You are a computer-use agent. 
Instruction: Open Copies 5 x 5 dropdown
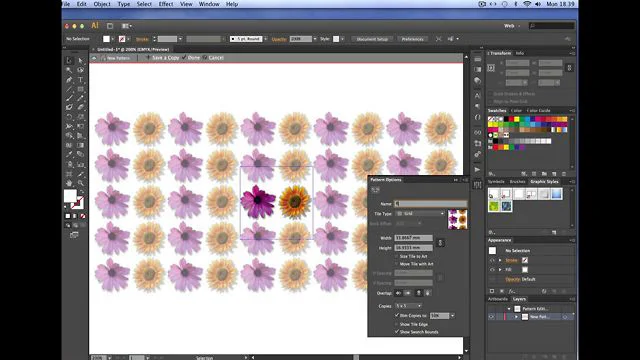(x=408, y=306)
